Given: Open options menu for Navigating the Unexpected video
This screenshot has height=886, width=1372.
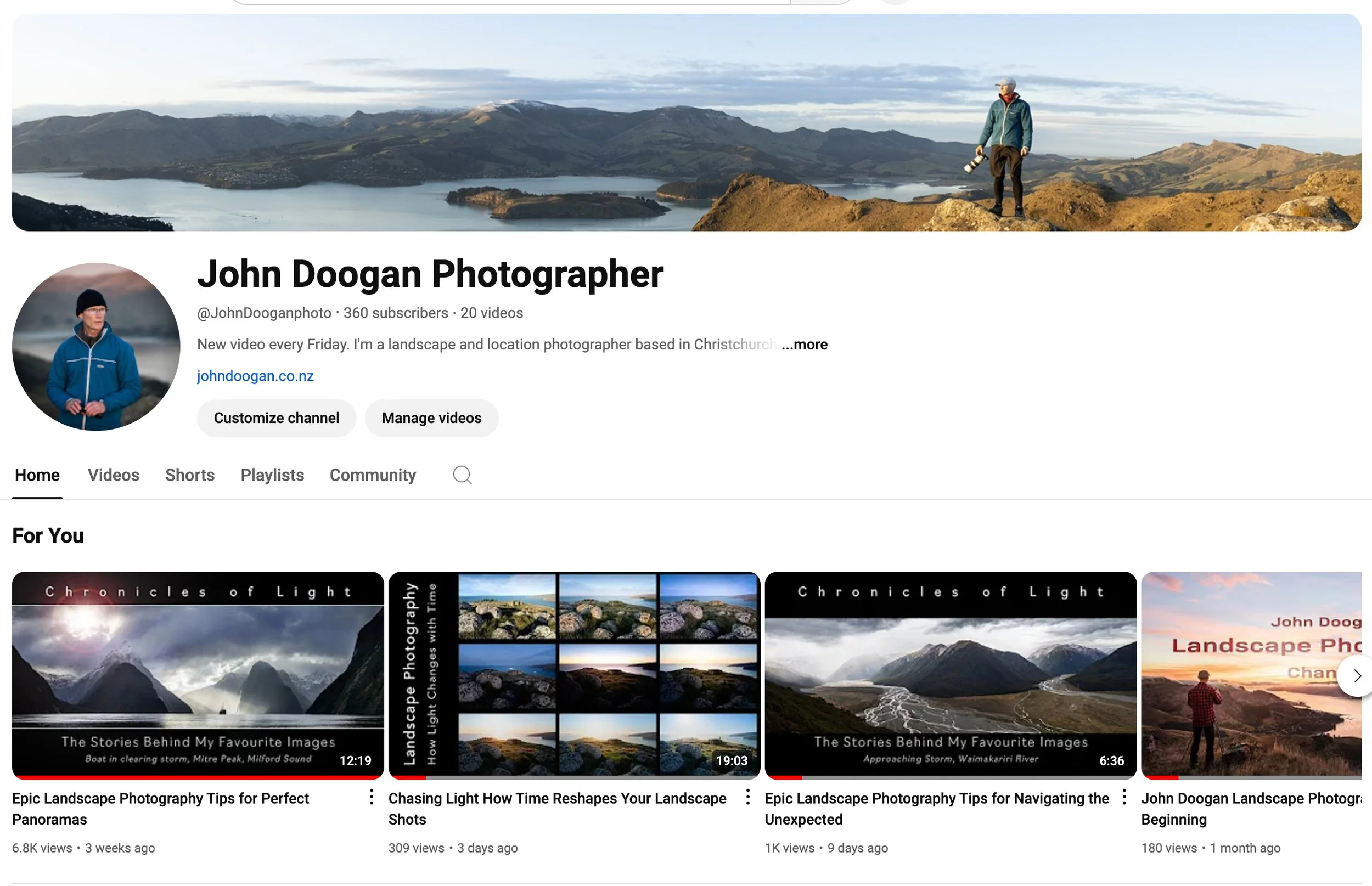Looking at the screenshot, I should coord(1124,798).
